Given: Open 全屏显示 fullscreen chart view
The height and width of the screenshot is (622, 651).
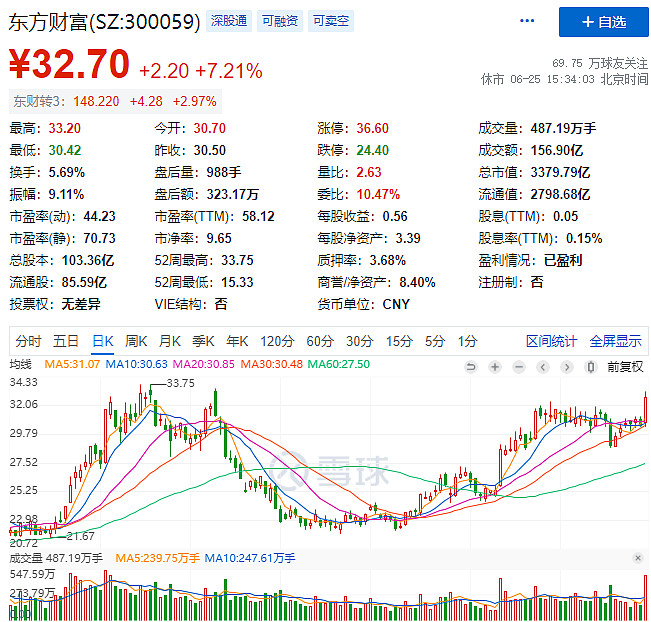Looking at the screenshot, I should (x=615, y=341).
